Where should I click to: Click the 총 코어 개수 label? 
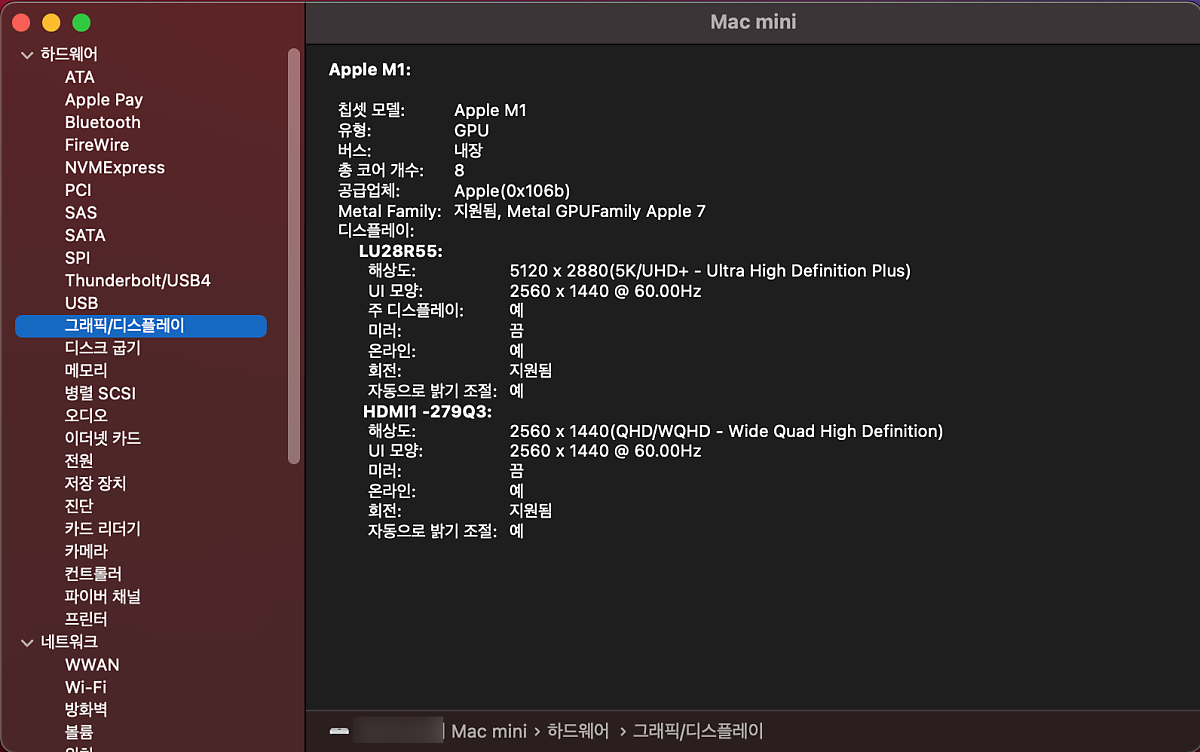coord(381,170)
